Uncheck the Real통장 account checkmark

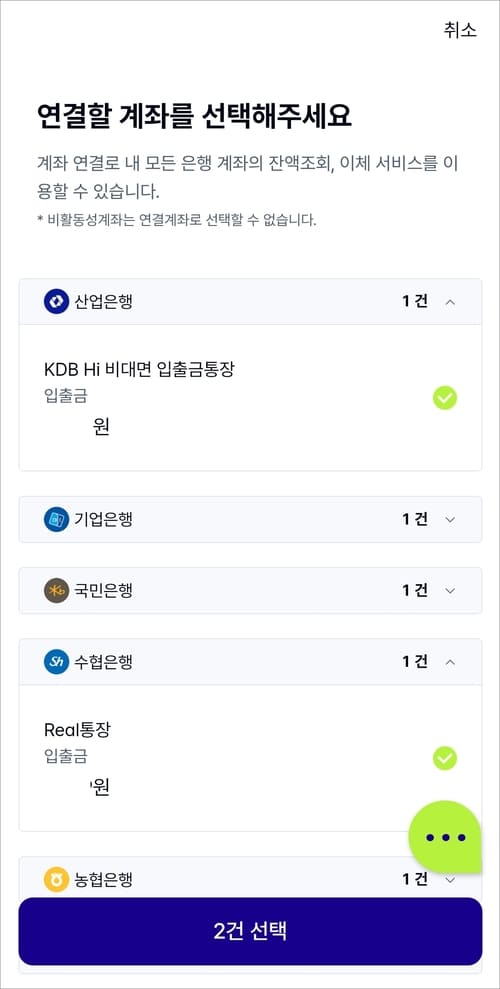coord(445,758)
